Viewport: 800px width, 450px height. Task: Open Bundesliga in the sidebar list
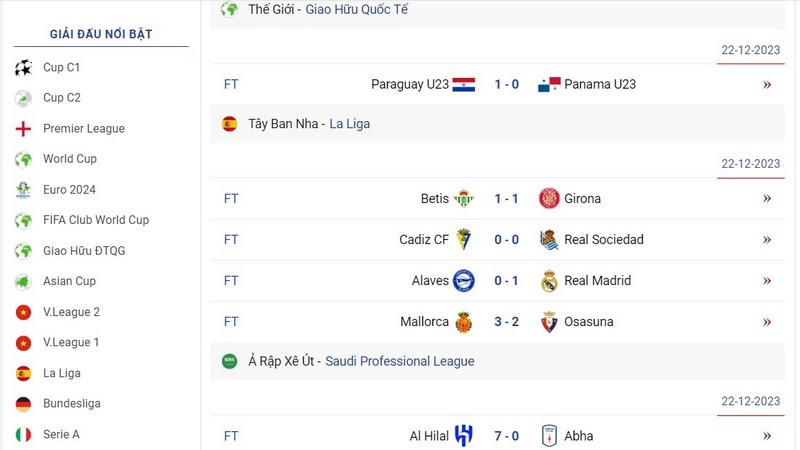pos(71,404)
